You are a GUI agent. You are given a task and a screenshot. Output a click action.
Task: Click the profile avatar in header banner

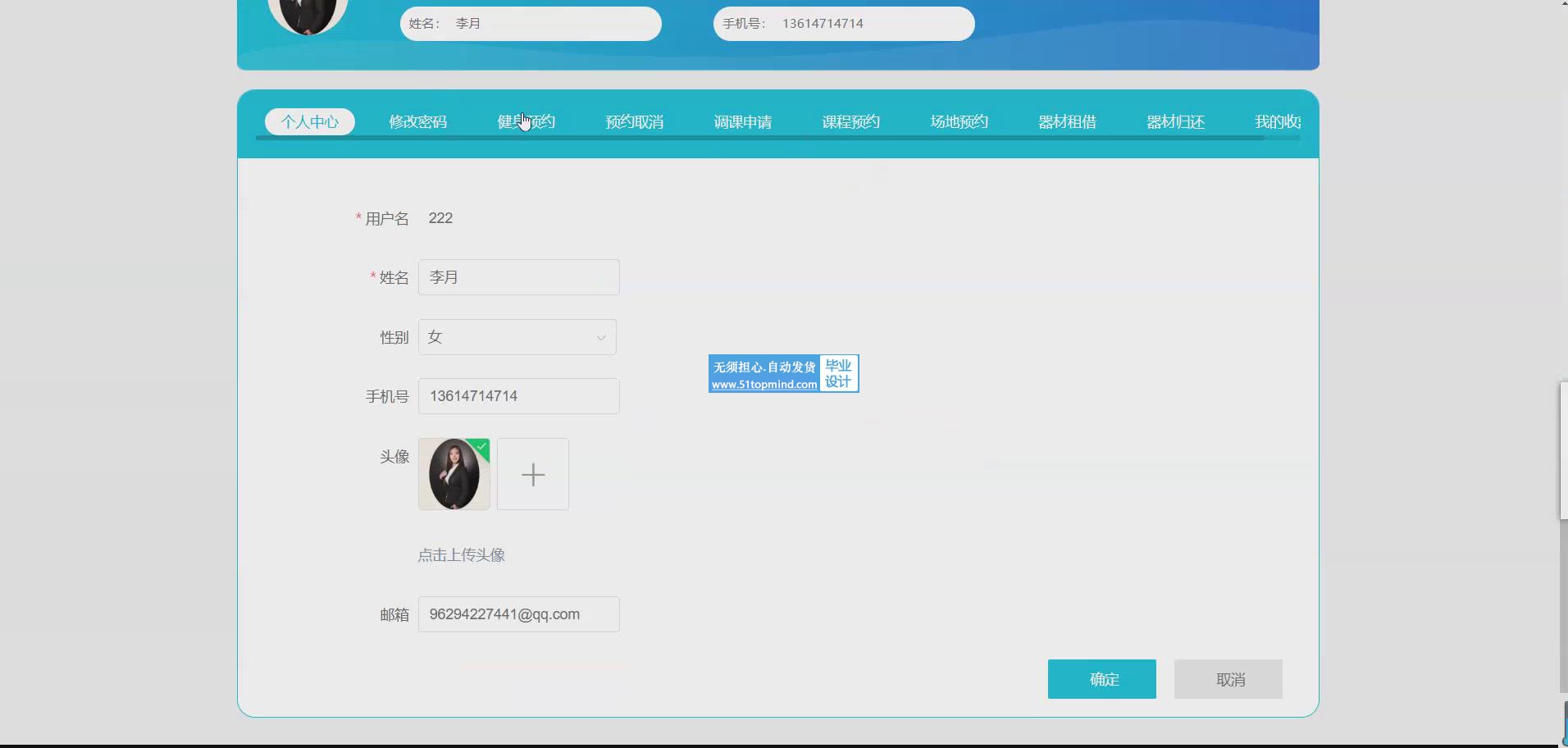(308, 14)
